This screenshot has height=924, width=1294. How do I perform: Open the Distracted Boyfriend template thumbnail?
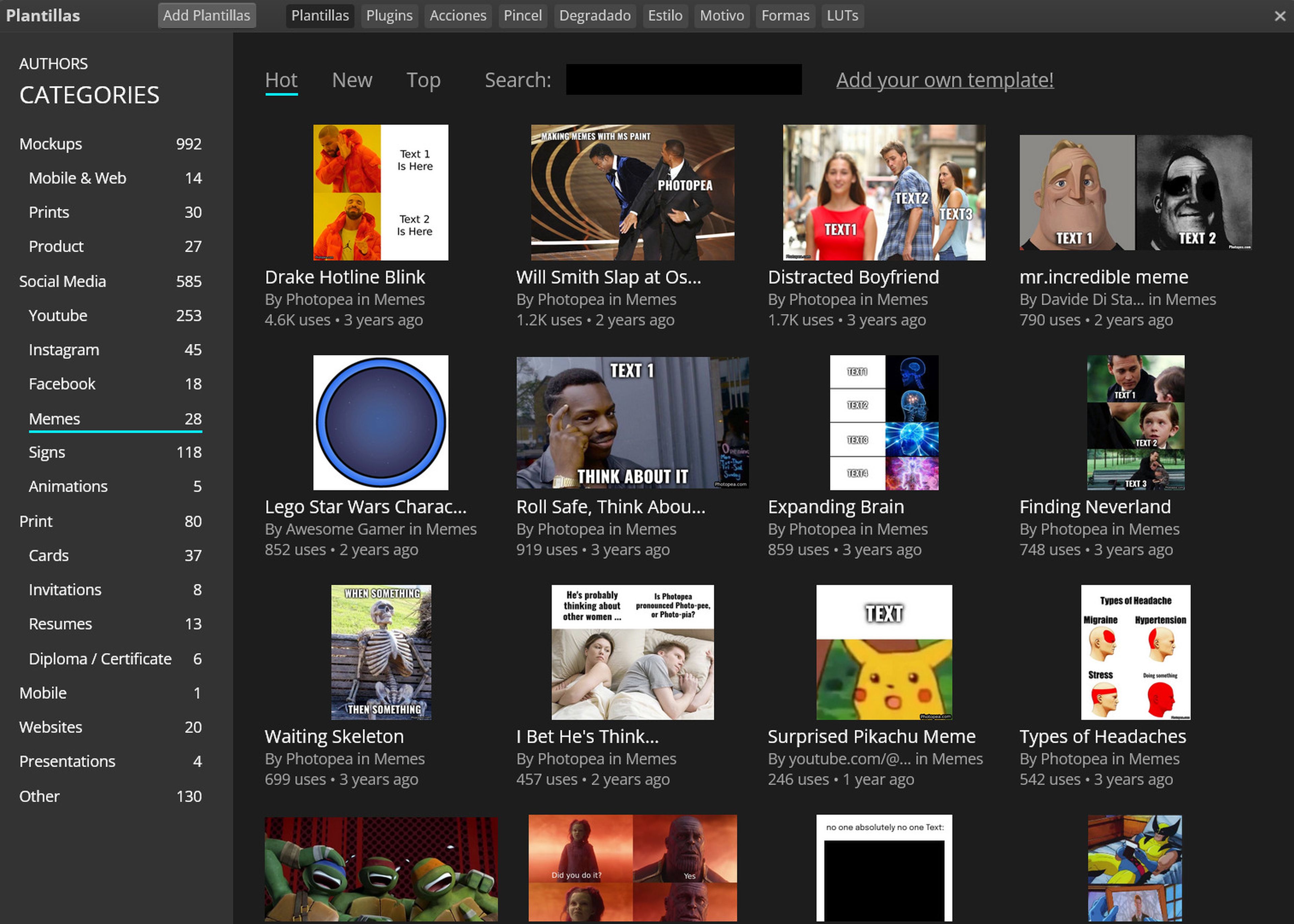tap(883, 192)
